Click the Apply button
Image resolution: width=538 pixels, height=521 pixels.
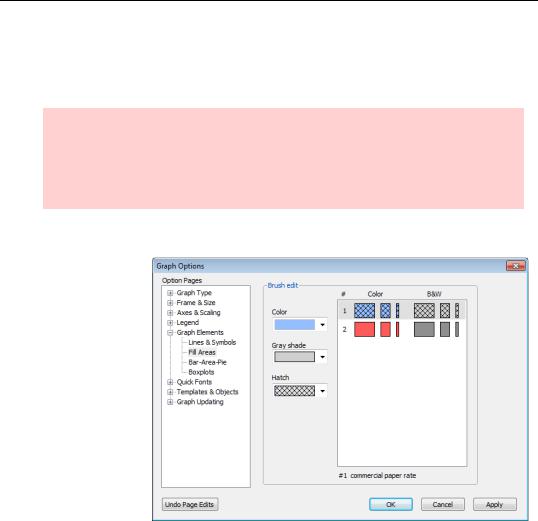click(x=494, y=505)
